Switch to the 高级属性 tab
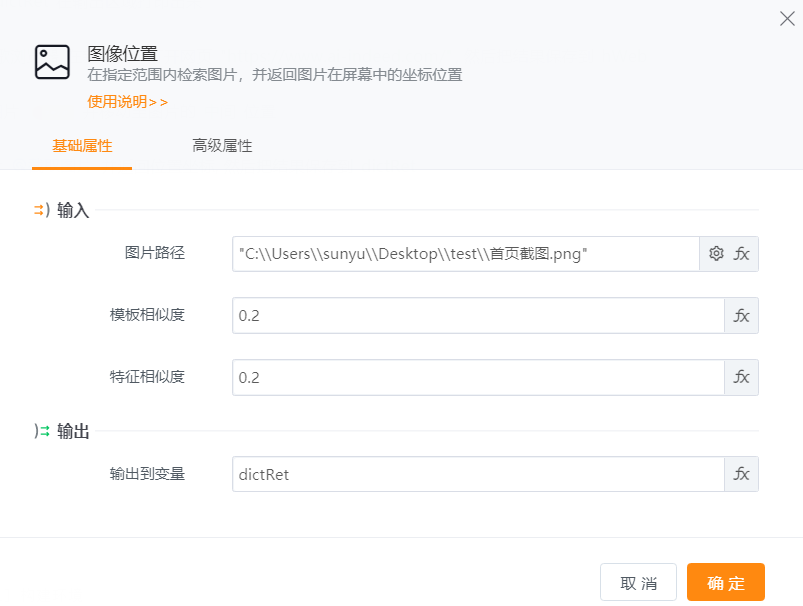This screenshot has width=803, height=606. point(222,146)
